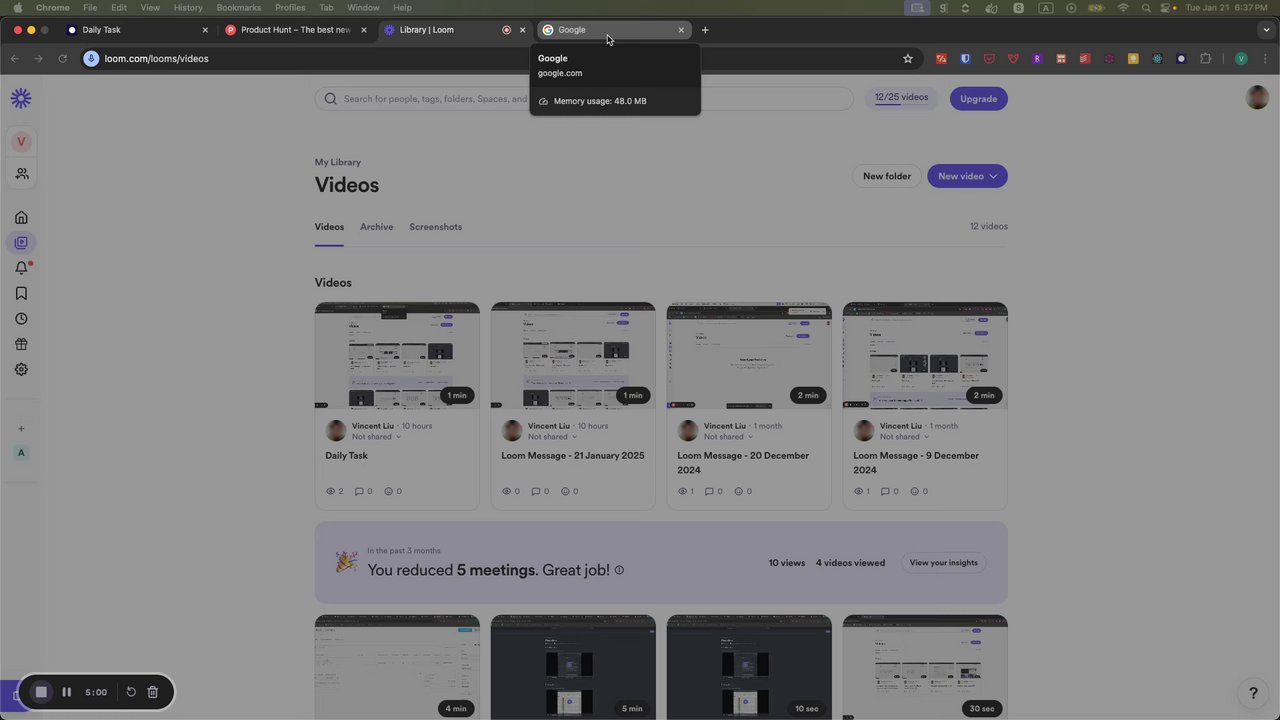
Task: Open the Daily Task video title
Action: (x=346, y=456)
